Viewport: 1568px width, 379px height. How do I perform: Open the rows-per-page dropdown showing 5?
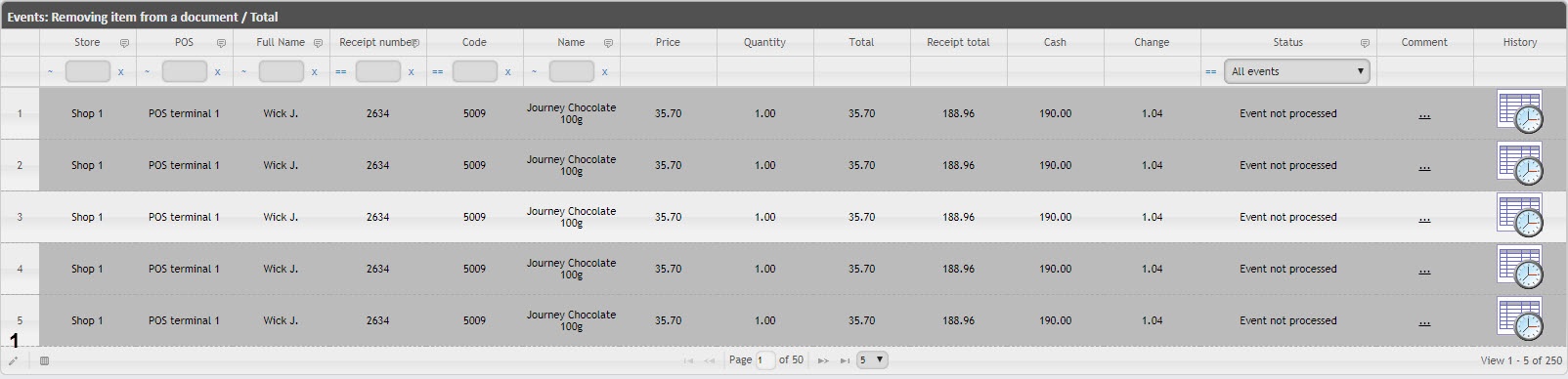(872, 359)
